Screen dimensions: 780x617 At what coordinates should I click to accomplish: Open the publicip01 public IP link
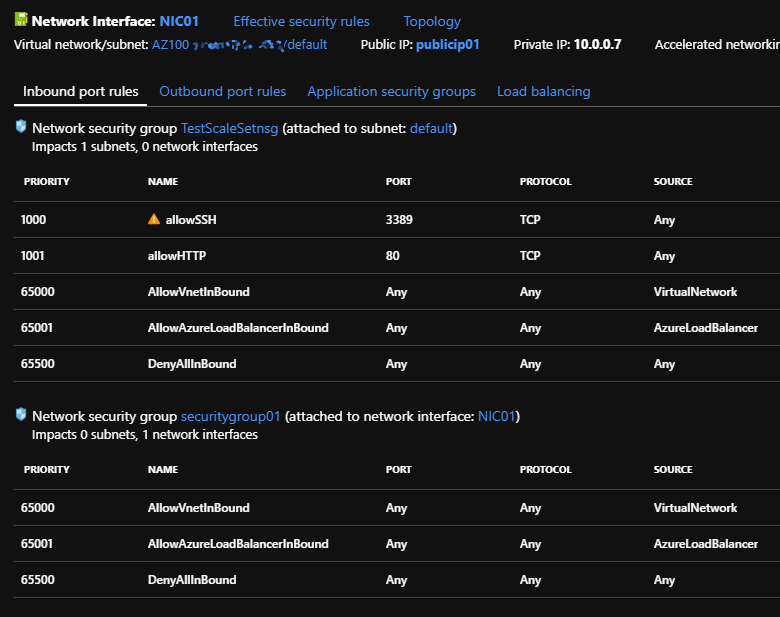[448, 45]
